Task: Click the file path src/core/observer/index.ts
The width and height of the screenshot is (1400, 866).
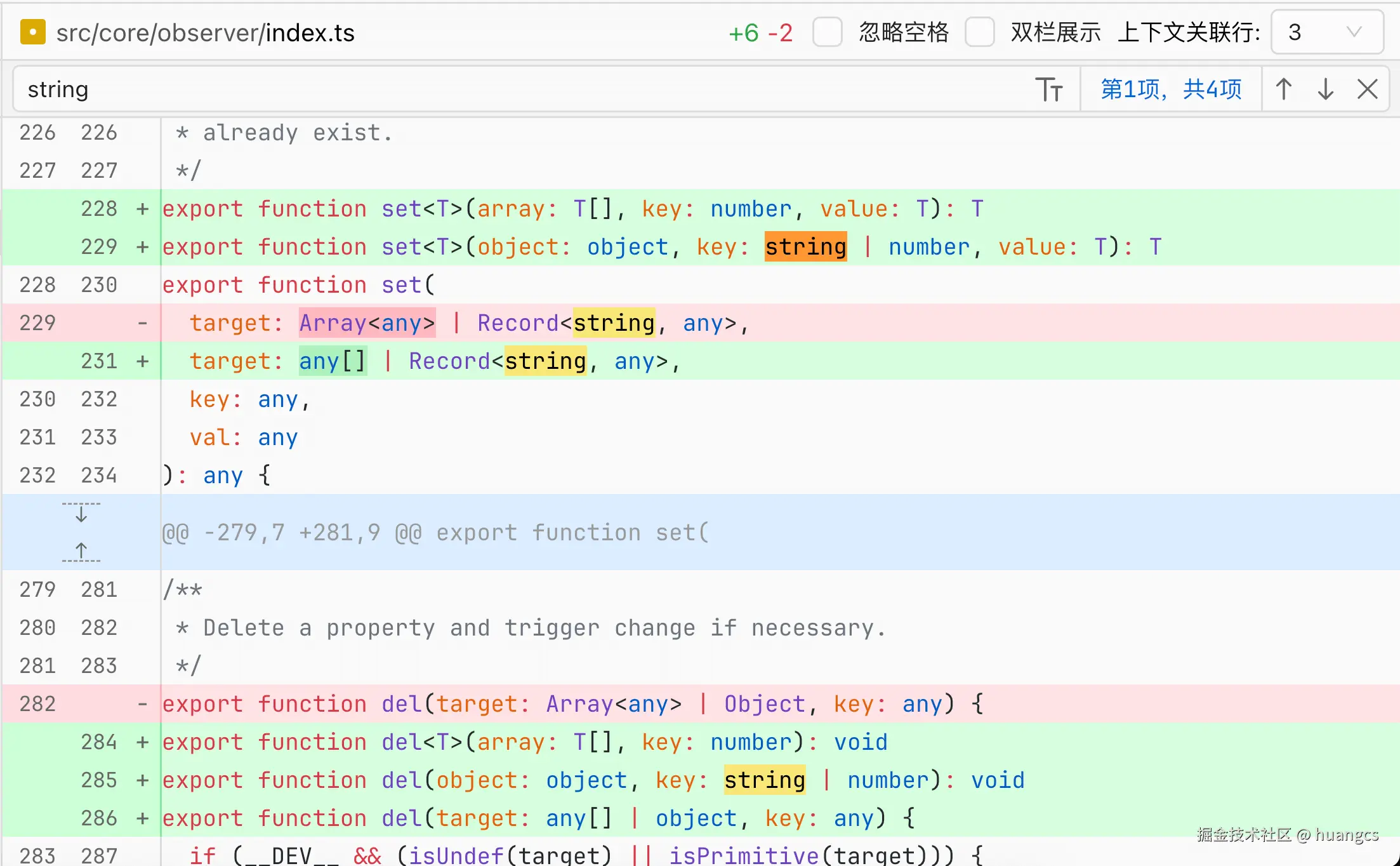Action: click(205, 32)
